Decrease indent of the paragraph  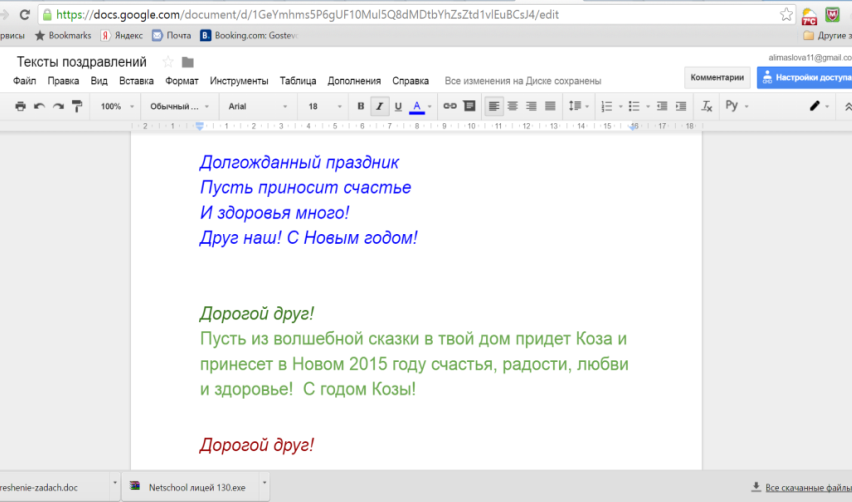click(661, 106)
